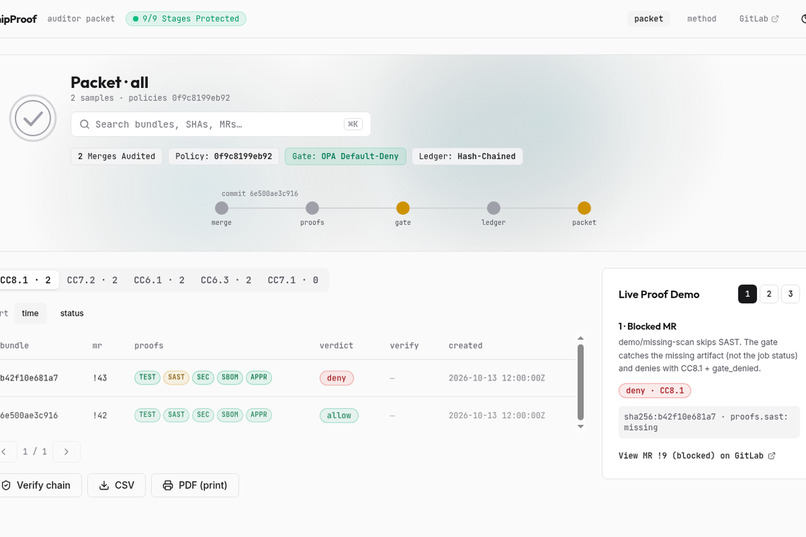Switch to CC6.3 · 2 tab
This screenshot has height=537, width=806.
click(x=226, y=280)
